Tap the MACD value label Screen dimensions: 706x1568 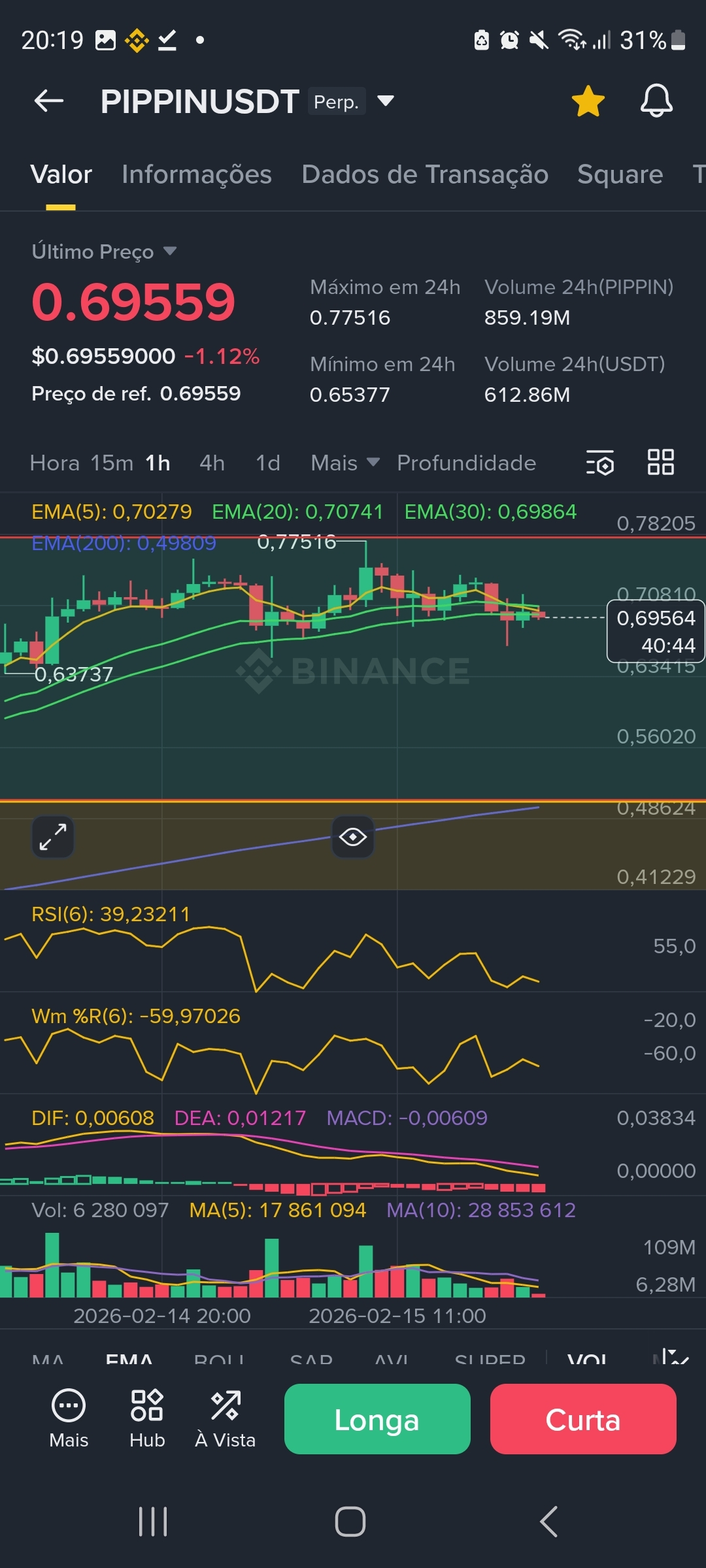pyautogui.click(x=407, y=1118)
